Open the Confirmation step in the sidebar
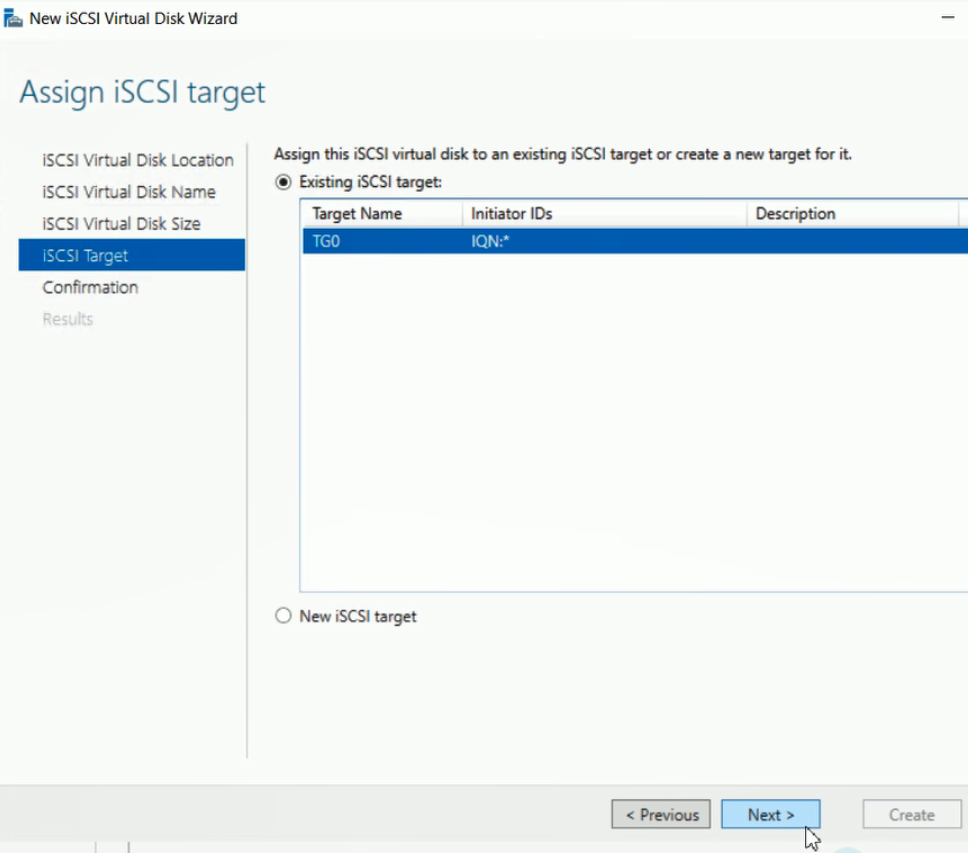The height and width of the screenshot is (853, 968). point(90,287)
